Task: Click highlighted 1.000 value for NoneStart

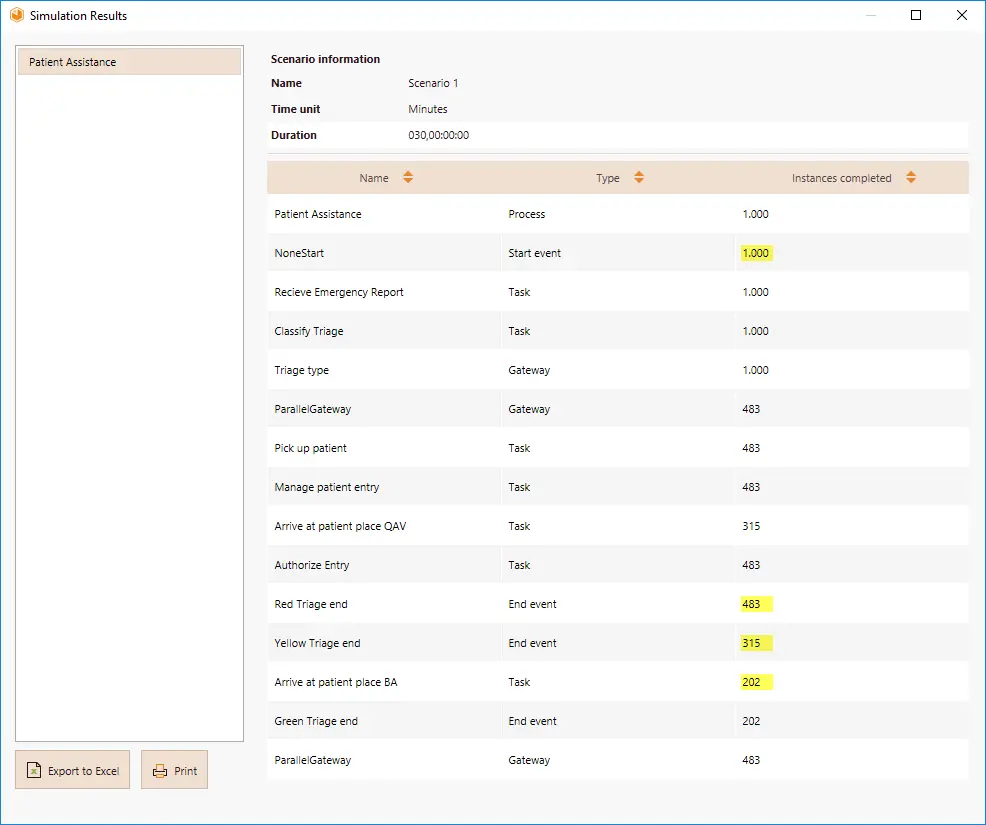Action: click(756, 253)
